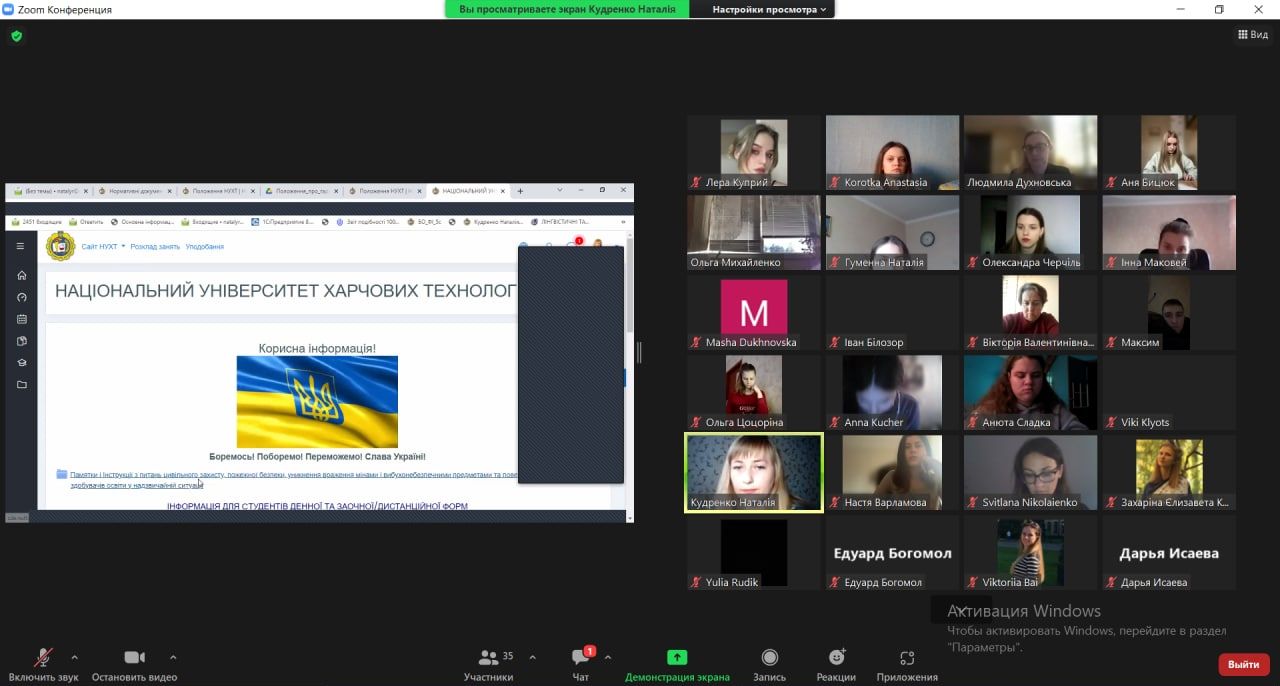Stop camera with Остановить видео icon
The height and width of the screenshot is (686, 1280).
tap(134, 665)
